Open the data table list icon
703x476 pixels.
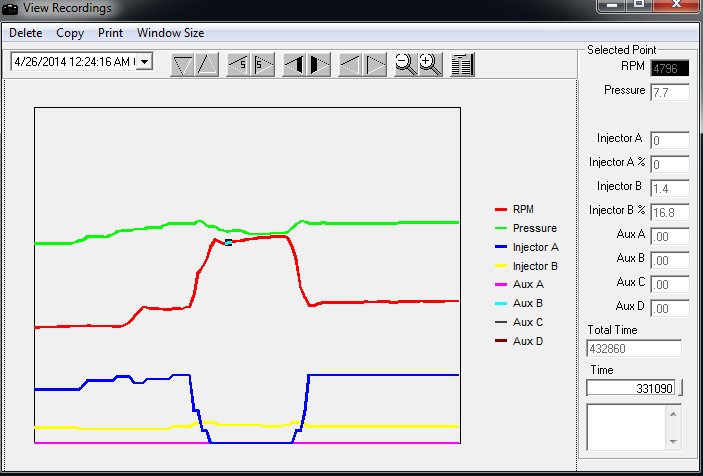(x=462, y=65)
